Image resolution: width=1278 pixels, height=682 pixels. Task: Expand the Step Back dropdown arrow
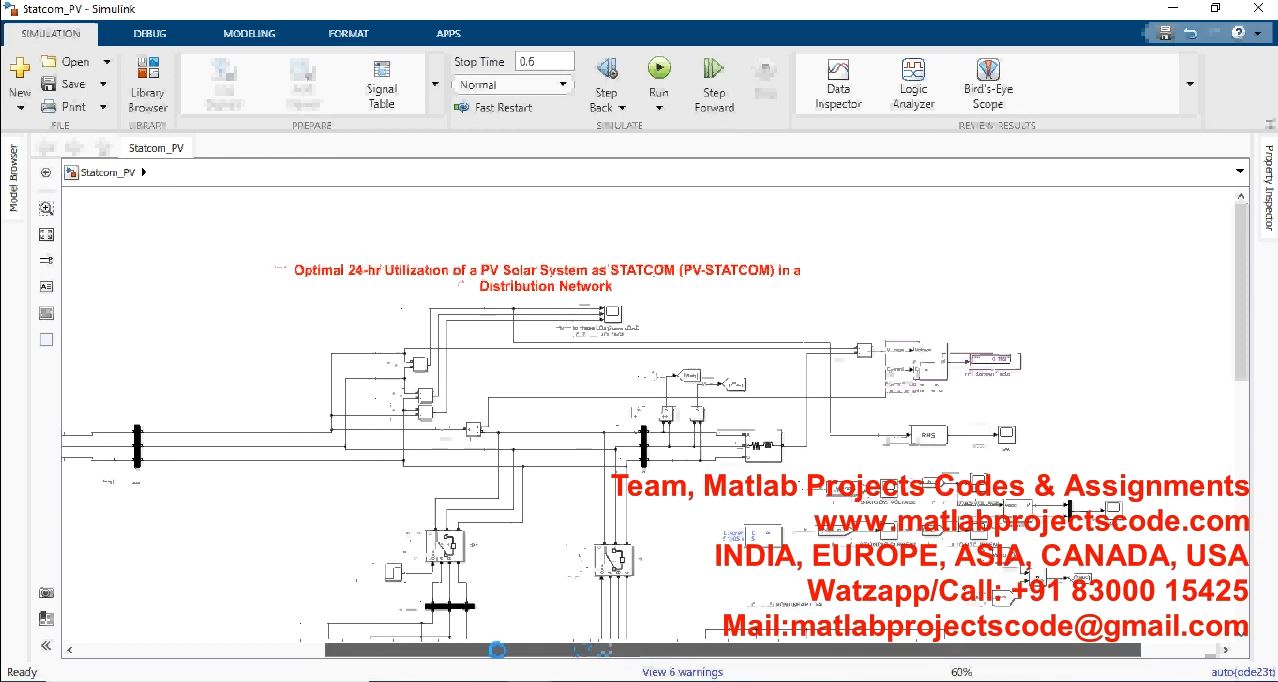622,107
